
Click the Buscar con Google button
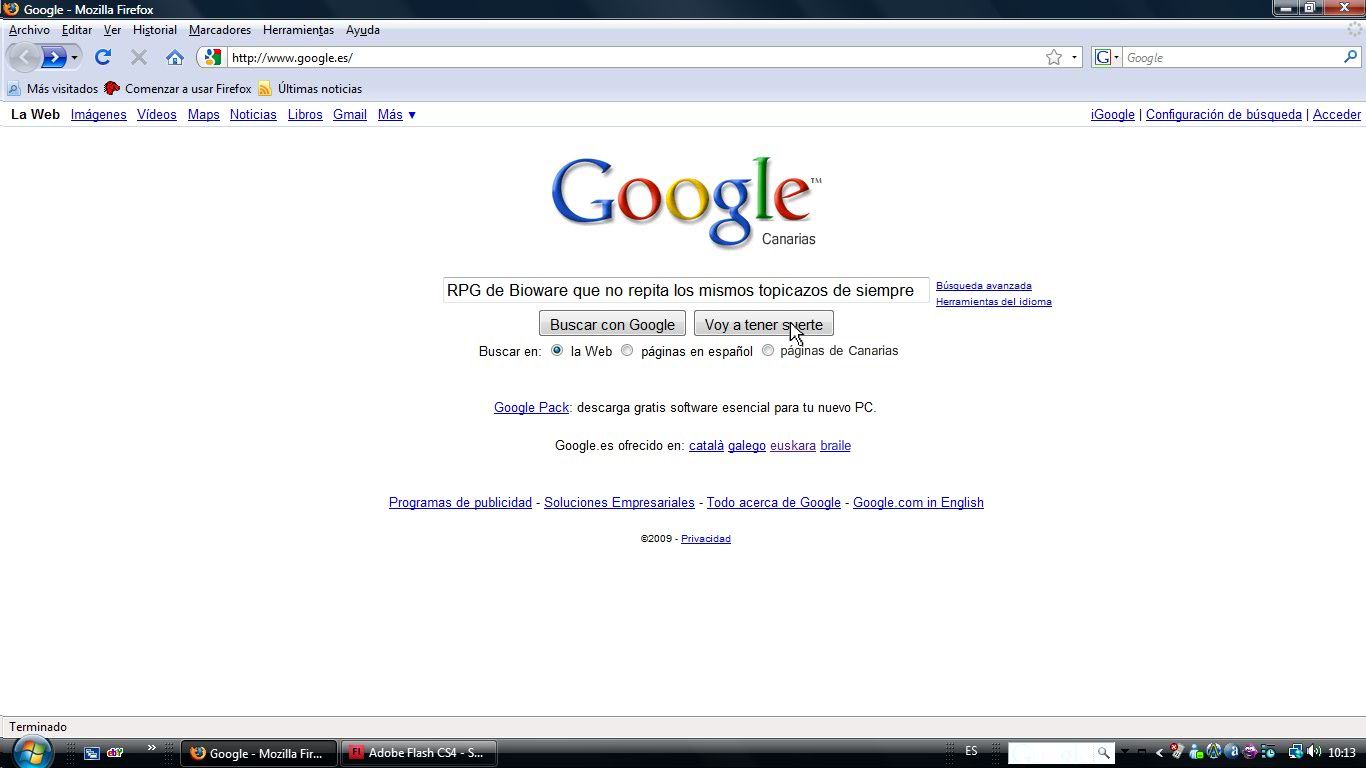point(612,324)
